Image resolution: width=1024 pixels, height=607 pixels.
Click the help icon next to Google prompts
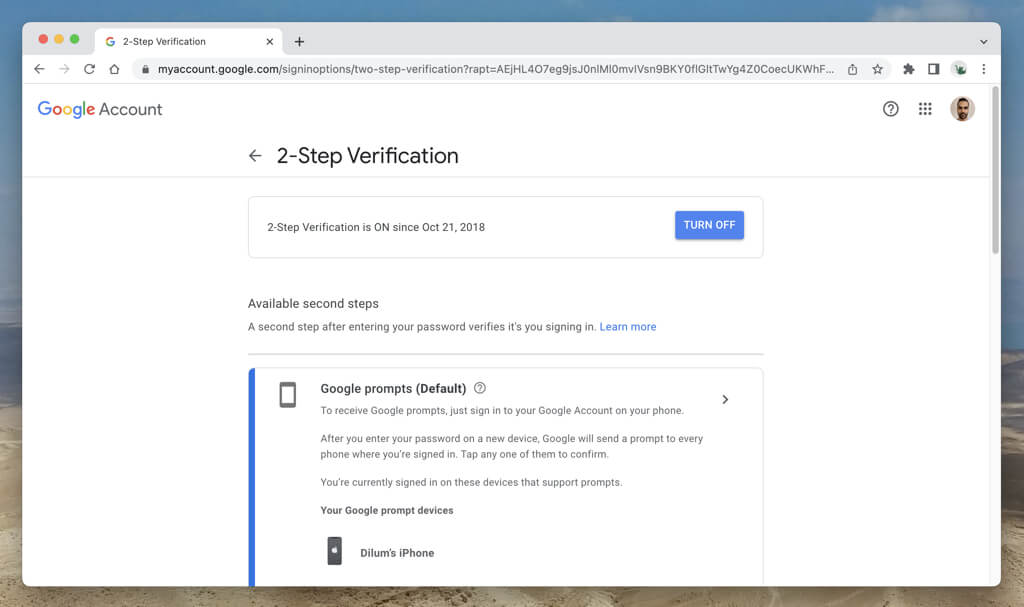tap(480, 388)
